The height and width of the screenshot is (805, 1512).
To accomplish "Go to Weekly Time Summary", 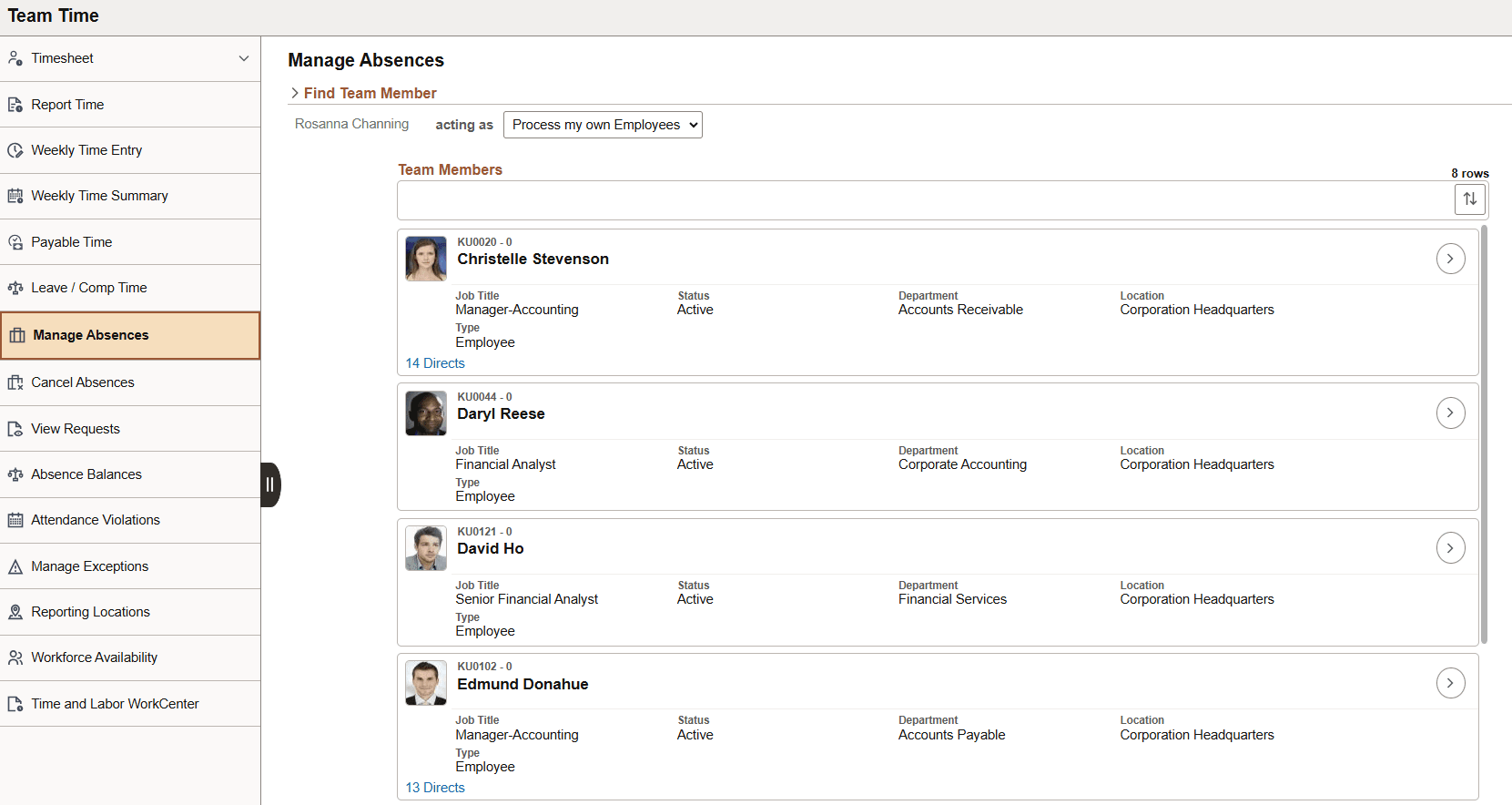I will (x=130, y=196).
